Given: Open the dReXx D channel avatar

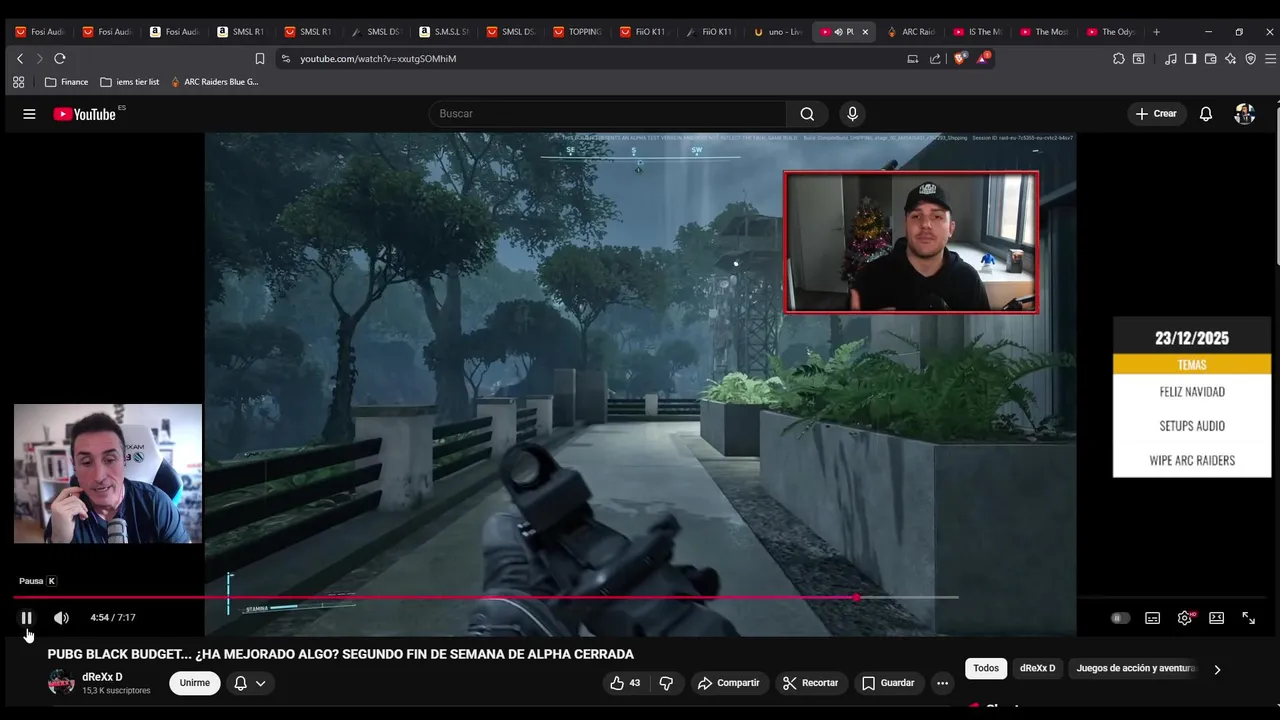Looking at the screenshot, I should [61, 683].
